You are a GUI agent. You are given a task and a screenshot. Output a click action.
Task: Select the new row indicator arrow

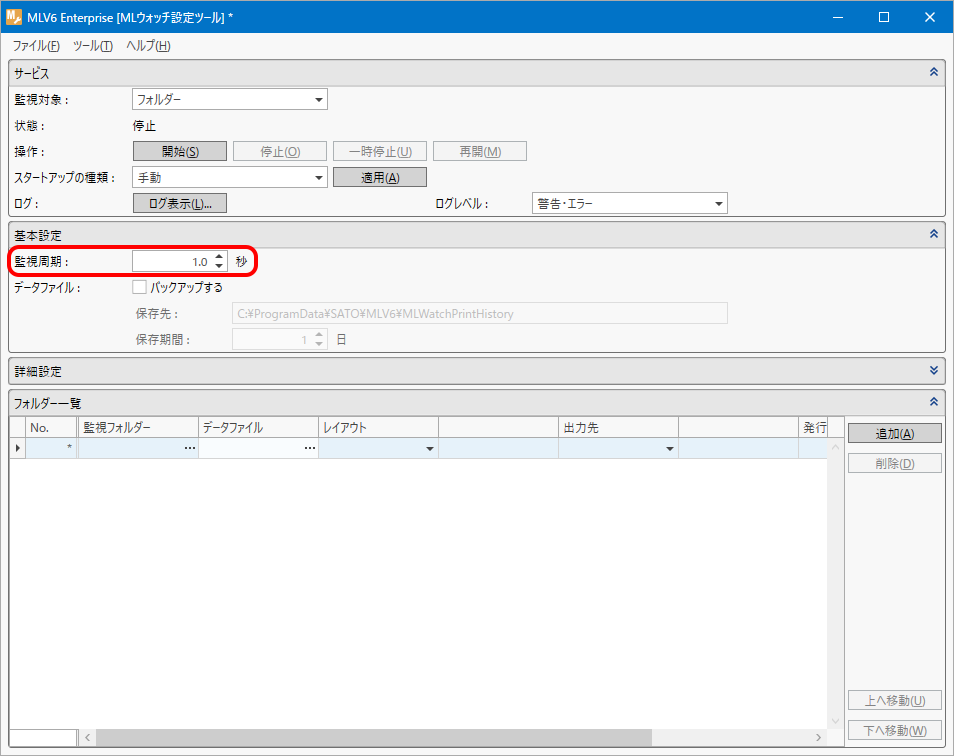pos(17,448)
